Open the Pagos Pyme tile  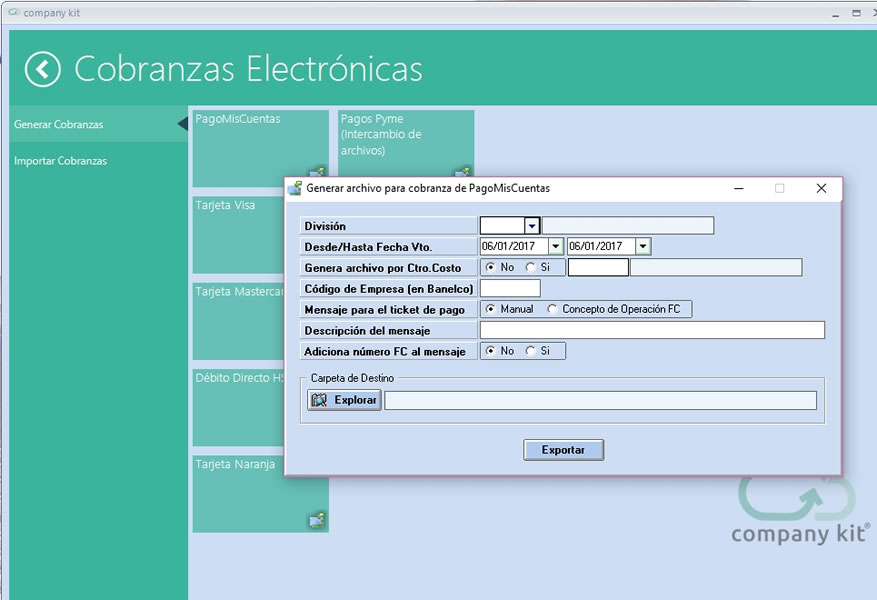point(406,144)
